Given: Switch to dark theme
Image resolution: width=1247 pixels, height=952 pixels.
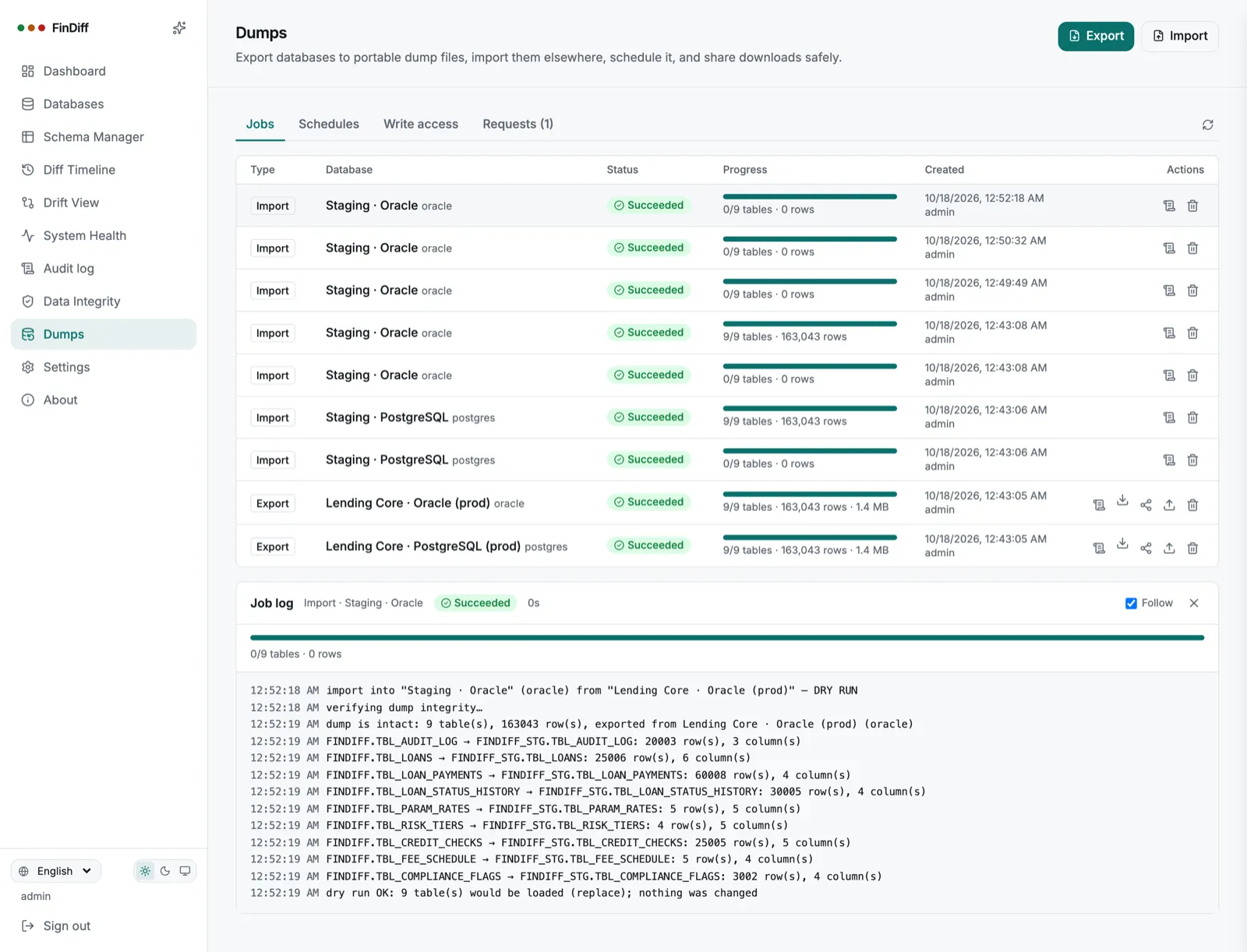Looking at the screenshot, I should [165, 871].
